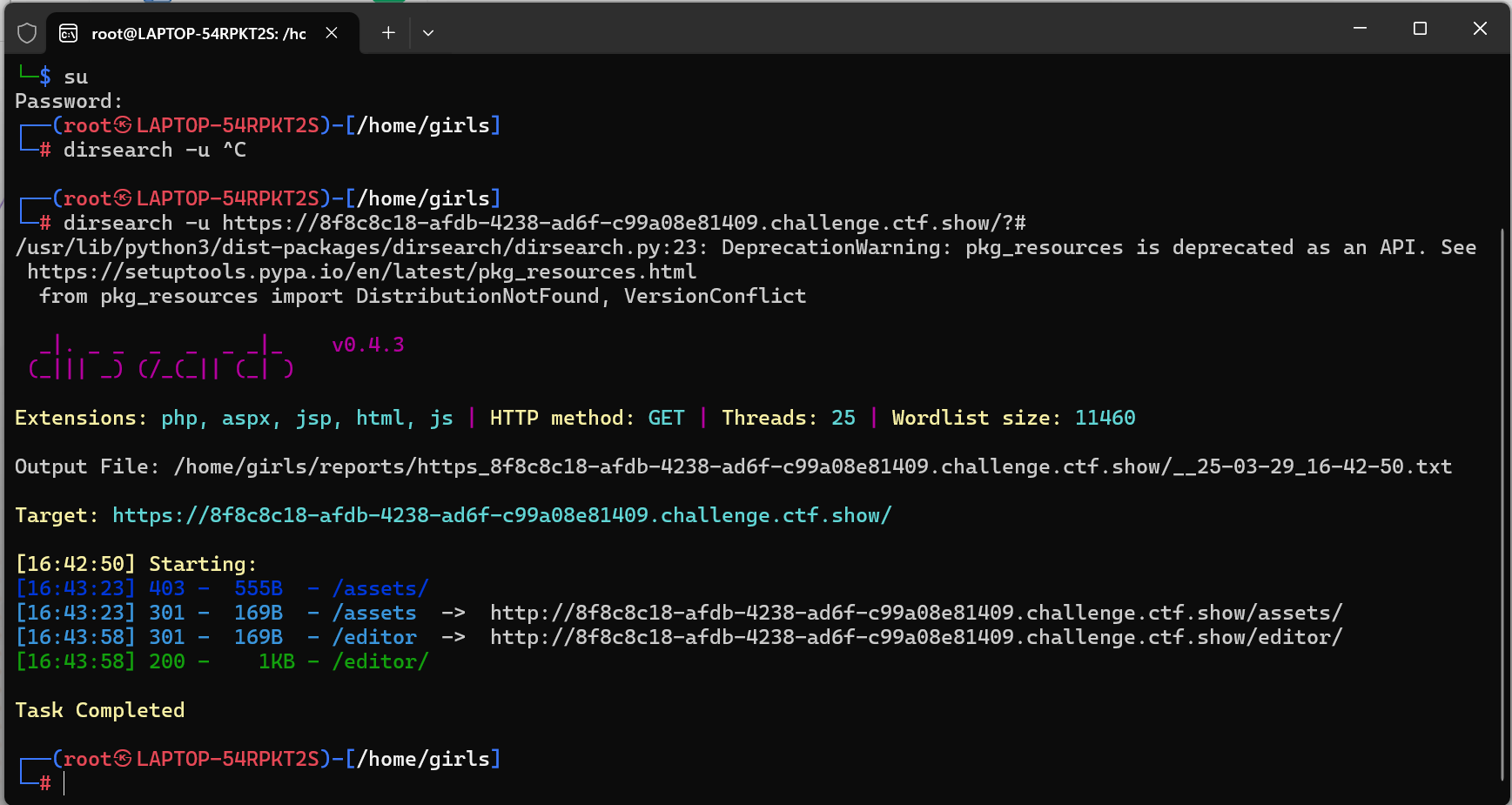Click the 'DeprecationWarning:' text
The width and height of the screenshot is (1512, 805).
pyautogui.click(x=837, y=247)
